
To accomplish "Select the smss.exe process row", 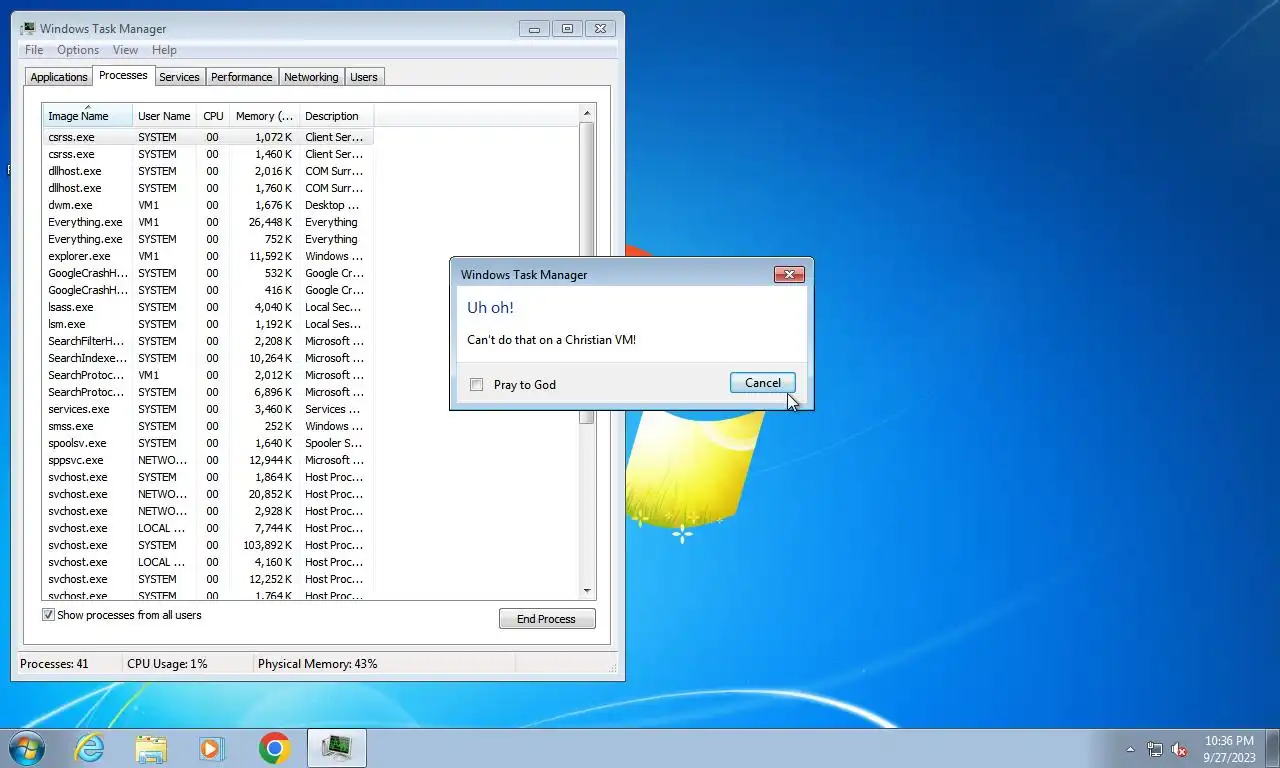I will [208, 426].
